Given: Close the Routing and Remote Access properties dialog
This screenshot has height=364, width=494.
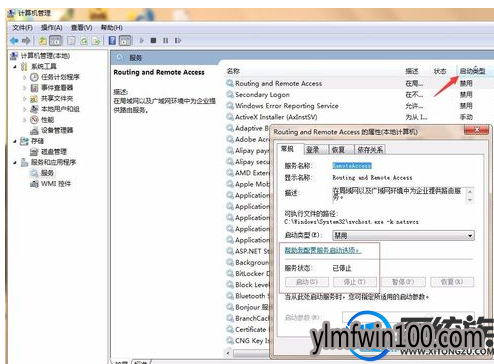Looking at the screenshot, I should (x=476, y=130).
